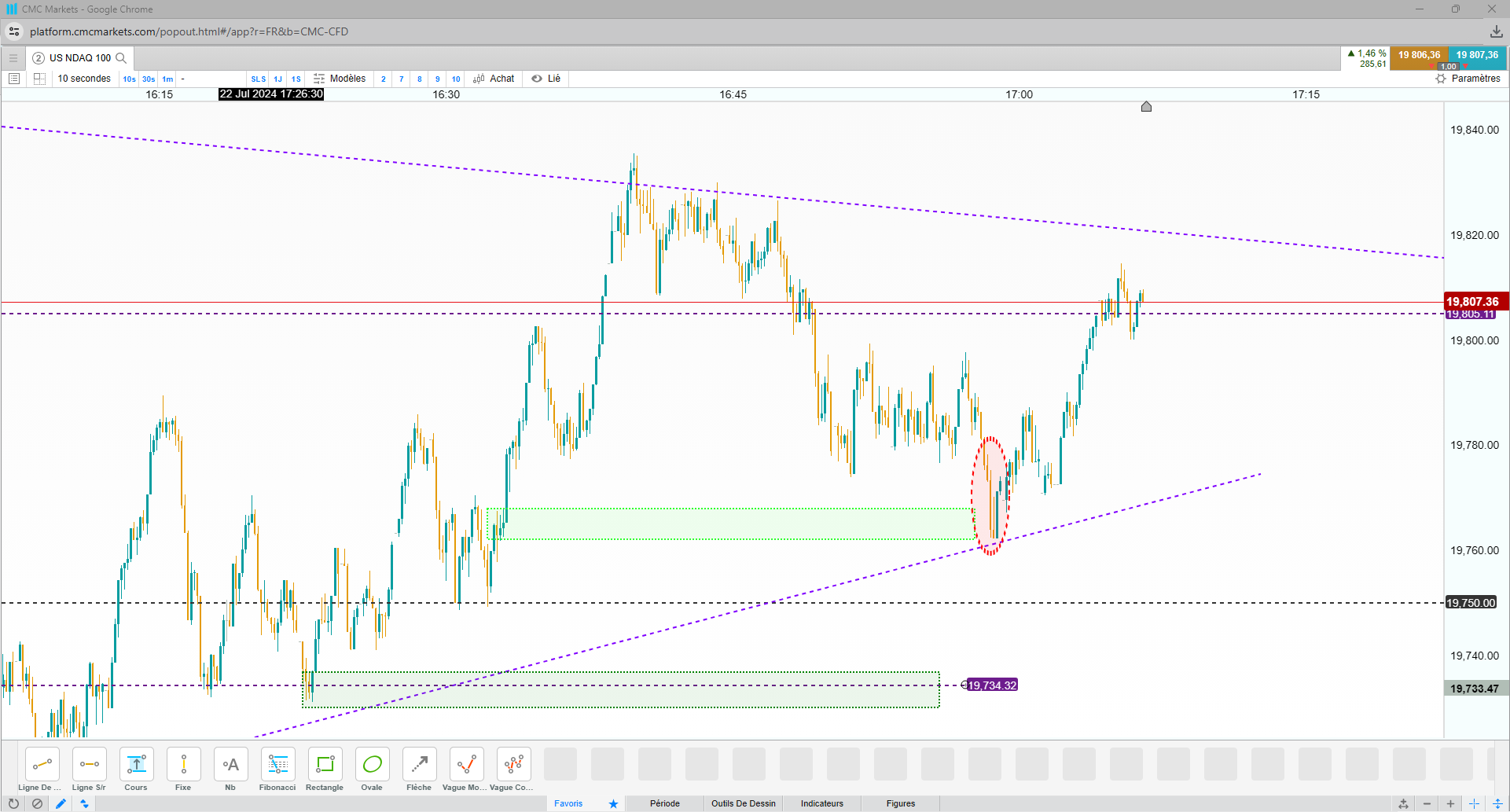Toggle the Lié eye link option
Viewport: 1510px width, 812px height.
(x=546, y=79)
